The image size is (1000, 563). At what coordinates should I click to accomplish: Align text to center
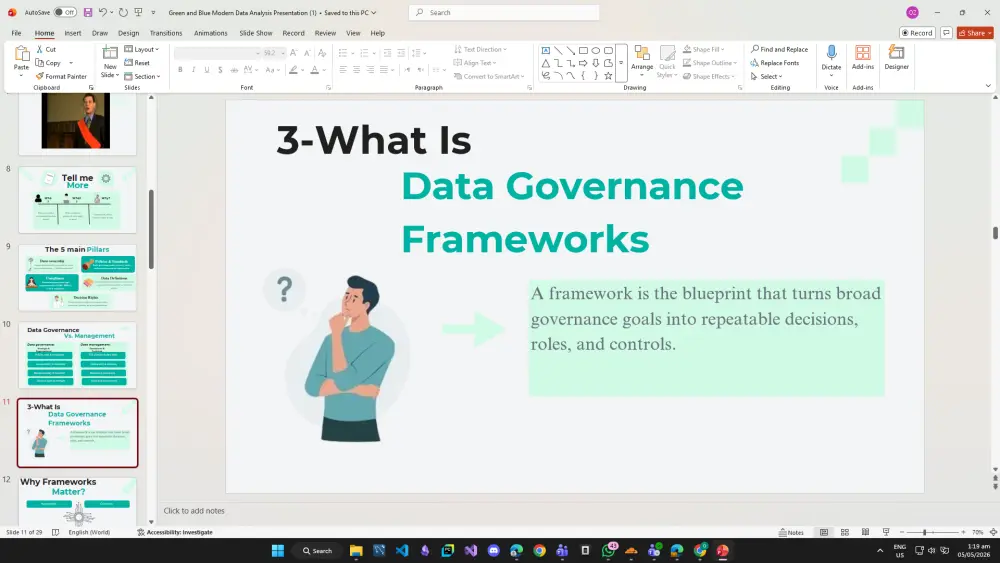pos(357,69)
